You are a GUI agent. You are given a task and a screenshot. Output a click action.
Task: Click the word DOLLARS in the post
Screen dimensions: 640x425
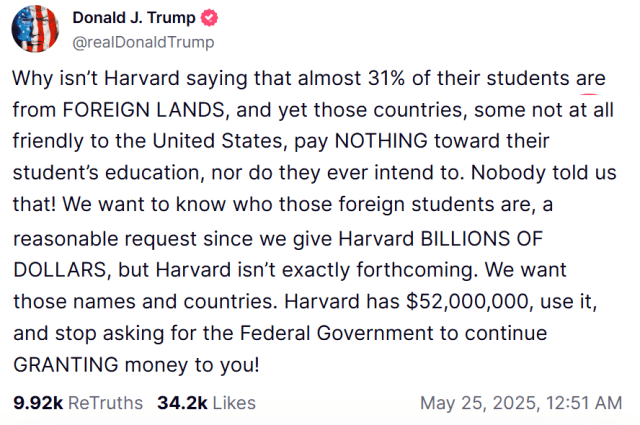[60, 270]
